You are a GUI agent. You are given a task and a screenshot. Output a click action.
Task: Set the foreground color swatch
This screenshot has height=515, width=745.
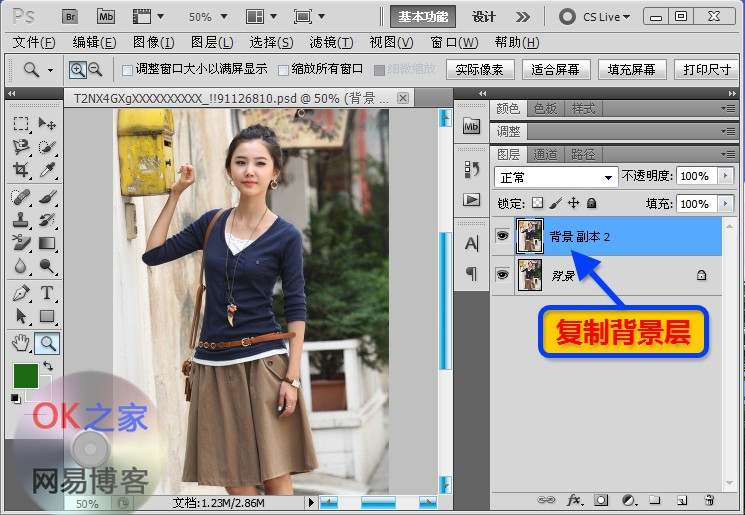point(26,376)
